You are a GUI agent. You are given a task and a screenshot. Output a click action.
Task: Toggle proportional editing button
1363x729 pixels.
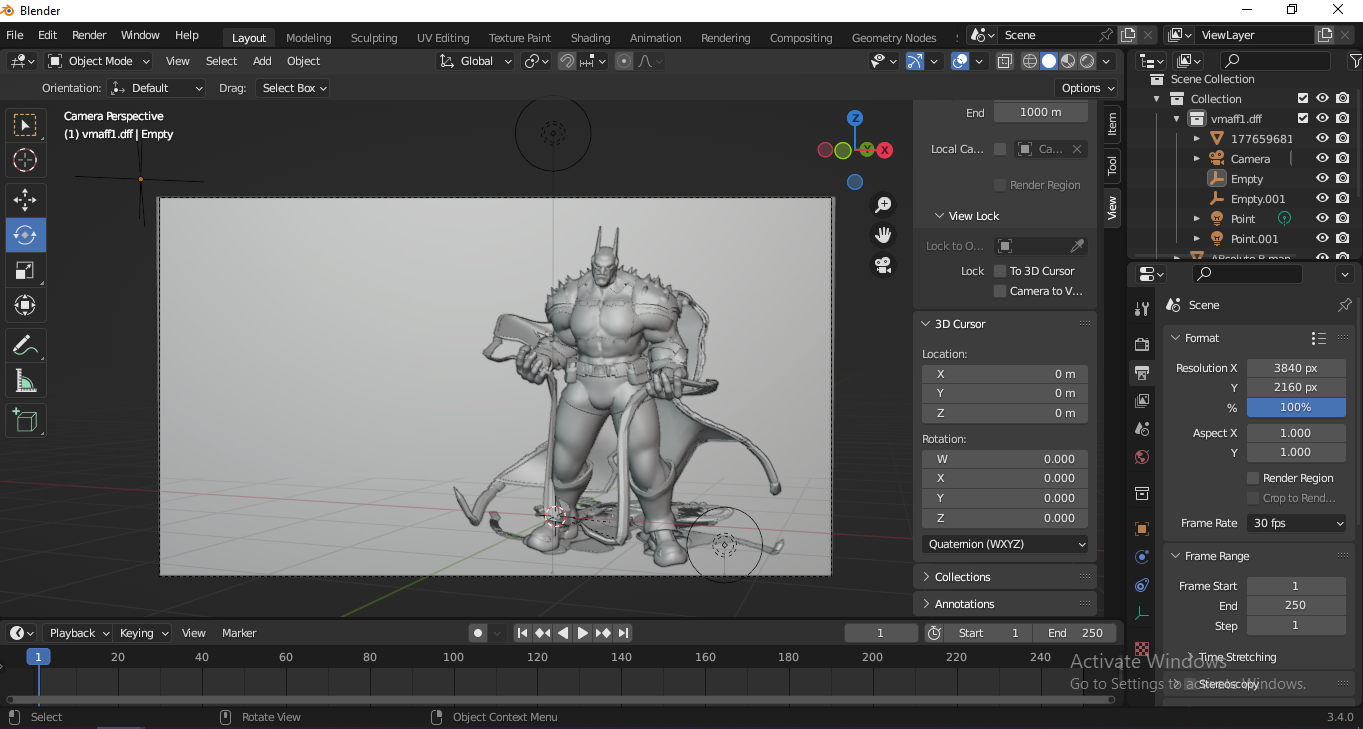[x=624, y=61]
